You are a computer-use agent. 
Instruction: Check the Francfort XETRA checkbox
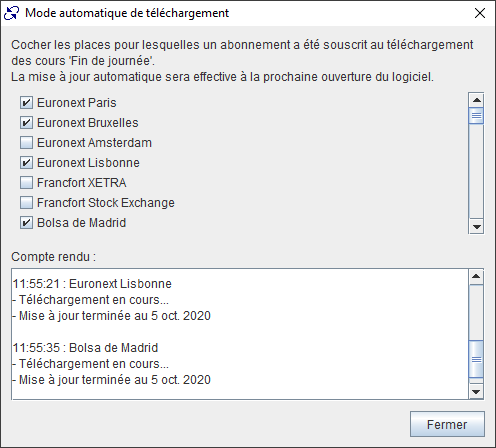[26, 183]
